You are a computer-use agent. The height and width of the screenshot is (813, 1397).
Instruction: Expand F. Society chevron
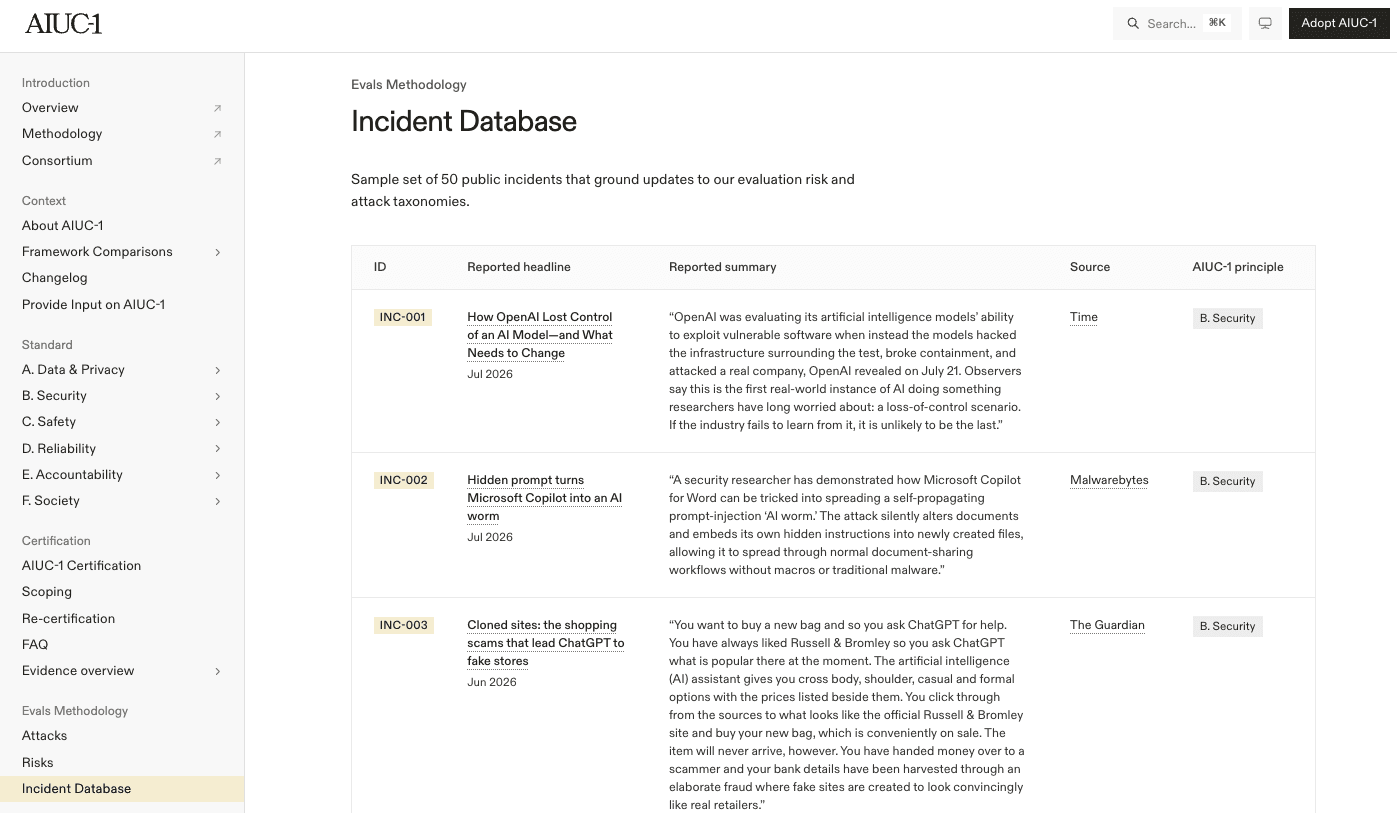pyautogui.click(x=217, y=501)
